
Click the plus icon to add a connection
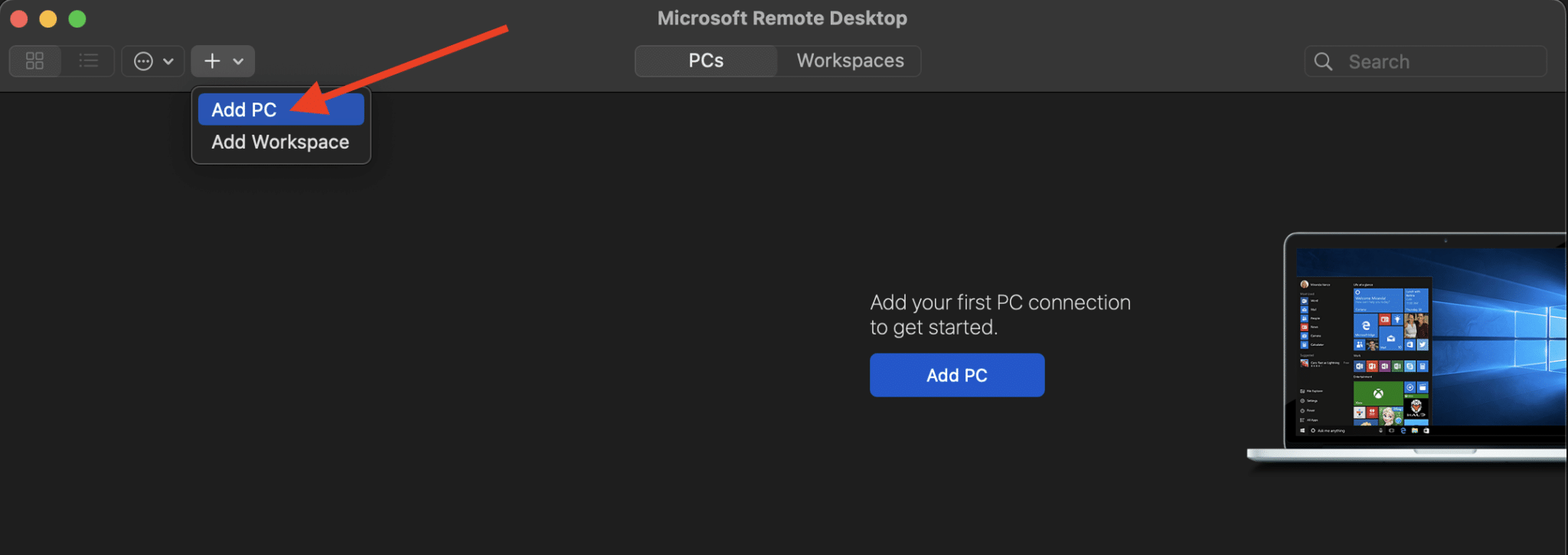[212, 60]
